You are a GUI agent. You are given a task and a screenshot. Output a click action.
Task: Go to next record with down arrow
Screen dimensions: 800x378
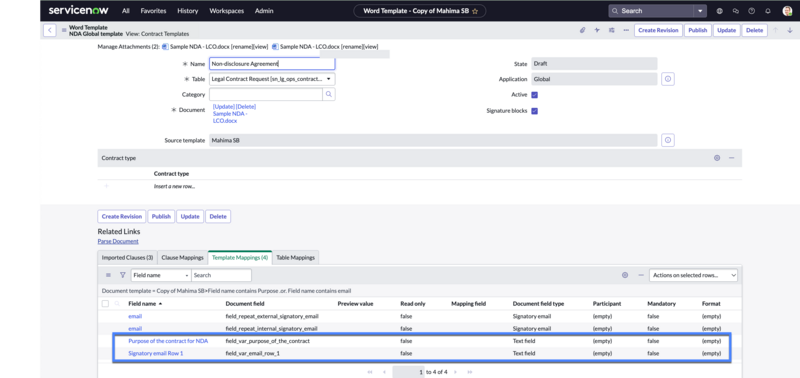[790, 30]
